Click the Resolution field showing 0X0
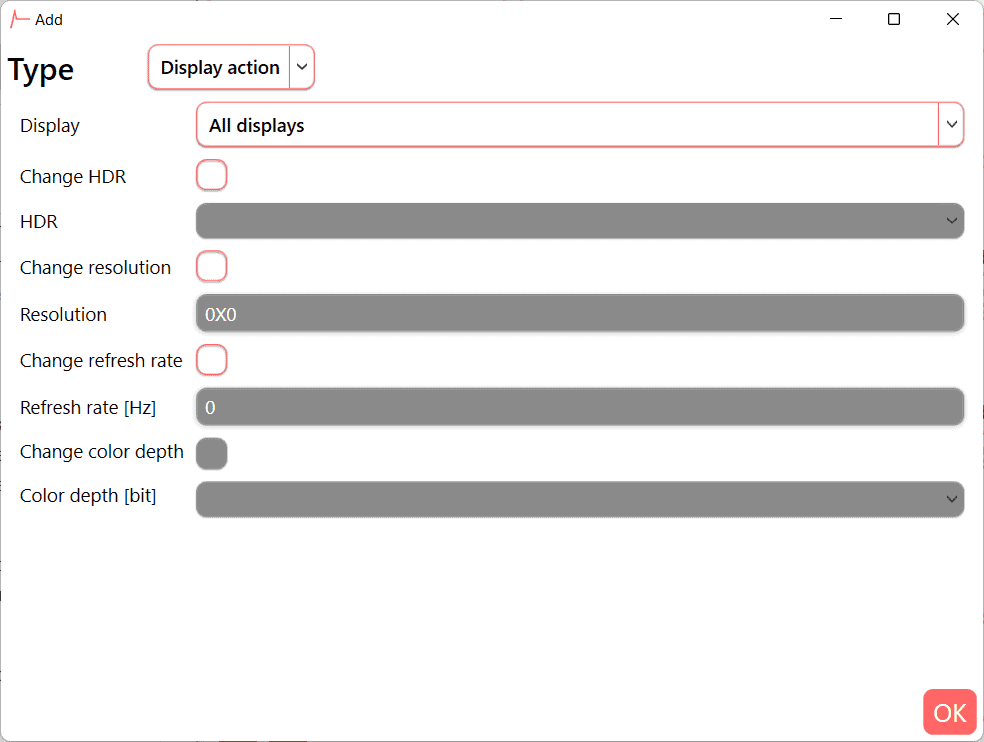Screen dimensions: 984x742 (580, 313)
